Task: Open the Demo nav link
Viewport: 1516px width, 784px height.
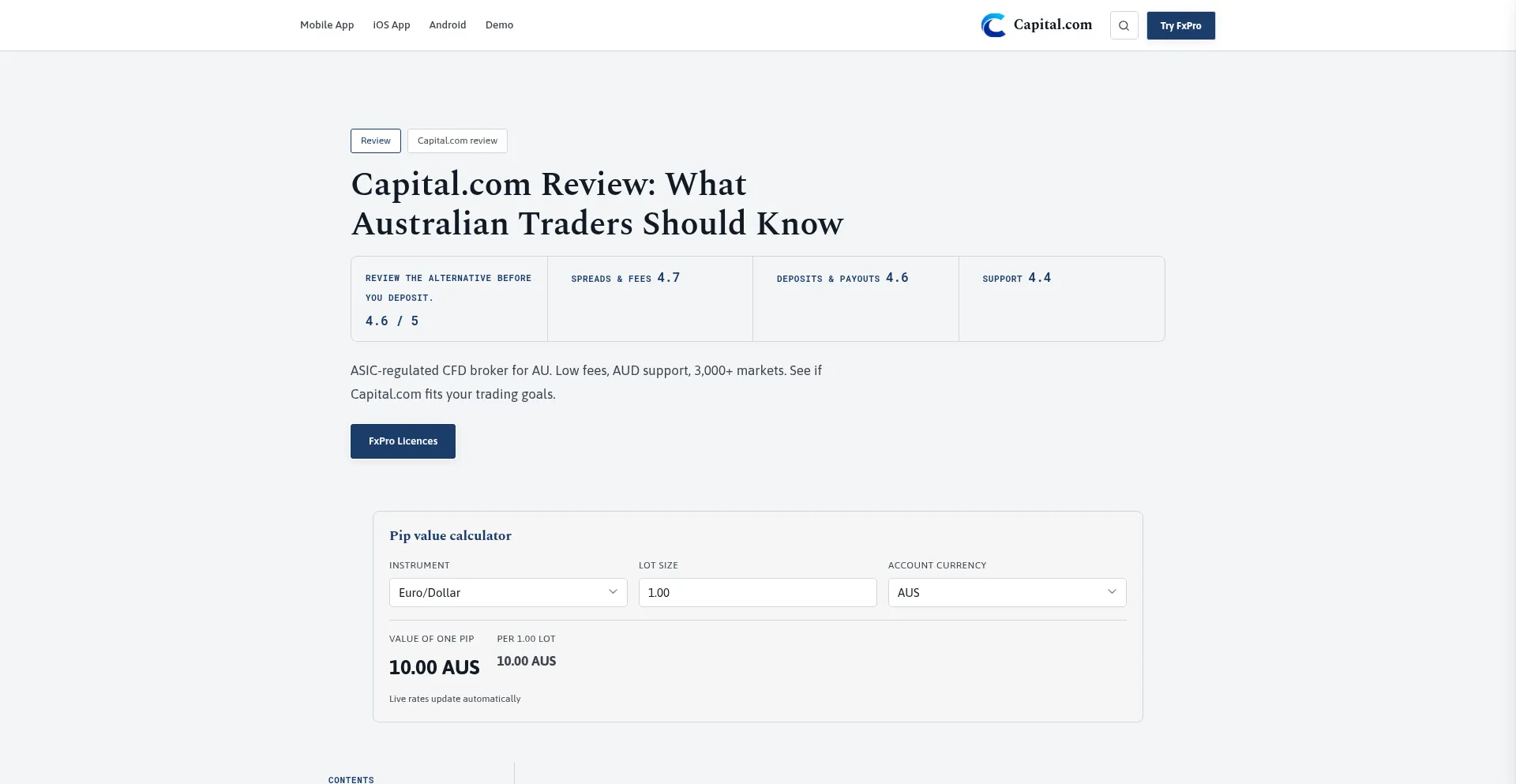Action: pyautogui.click(x=499, y=25)
